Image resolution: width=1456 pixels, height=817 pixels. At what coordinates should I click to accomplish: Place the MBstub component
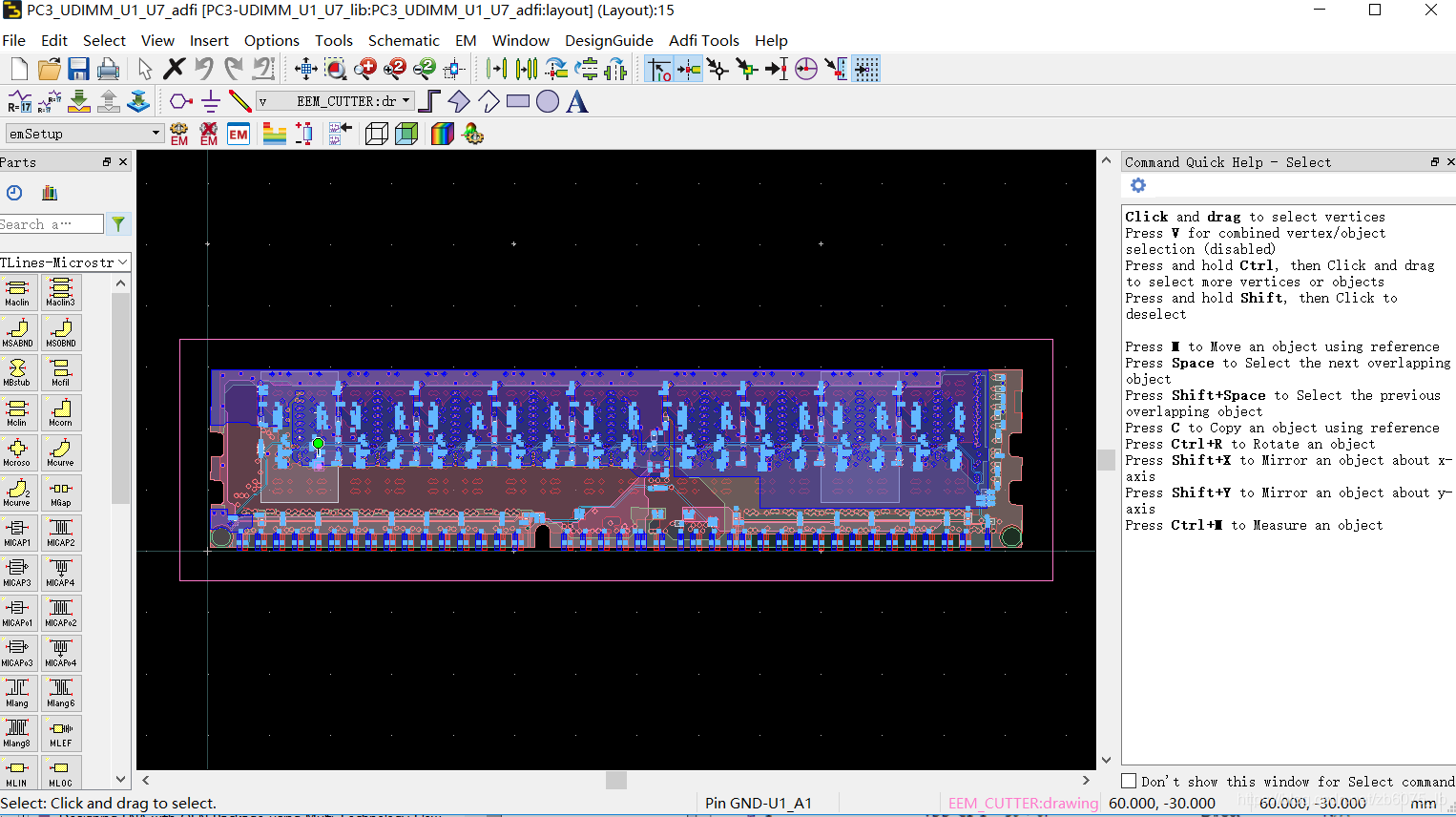click(x=17, y=372)
